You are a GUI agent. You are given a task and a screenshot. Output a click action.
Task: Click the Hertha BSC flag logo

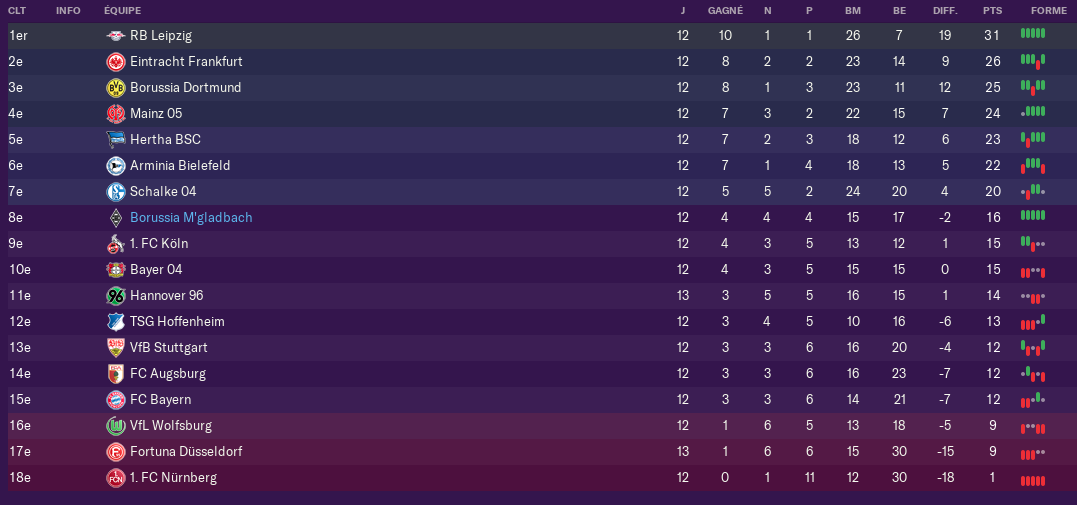tap(115, 140)
